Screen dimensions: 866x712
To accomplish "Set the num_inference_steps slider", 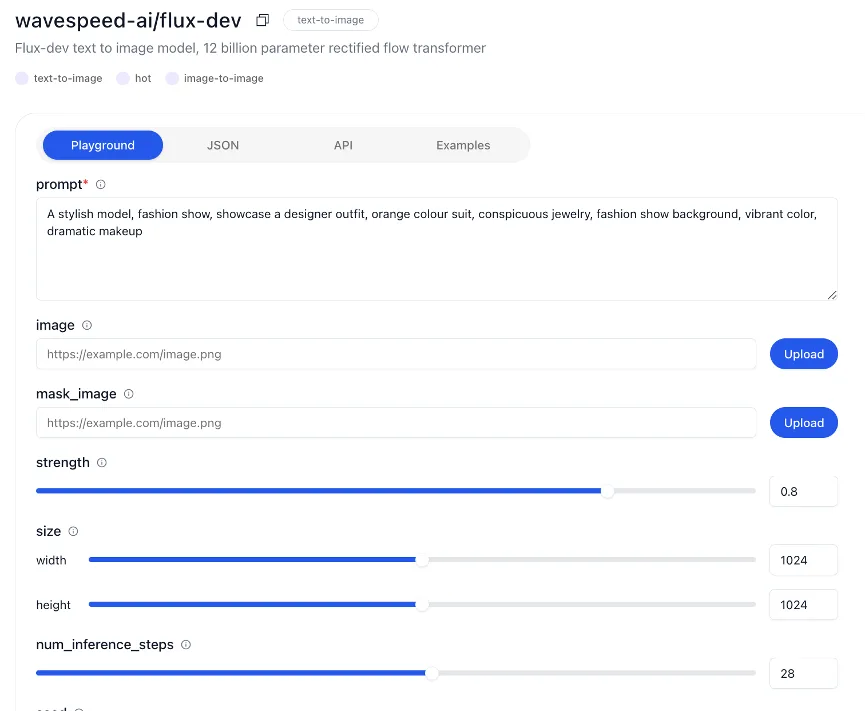I will point(432,673).
